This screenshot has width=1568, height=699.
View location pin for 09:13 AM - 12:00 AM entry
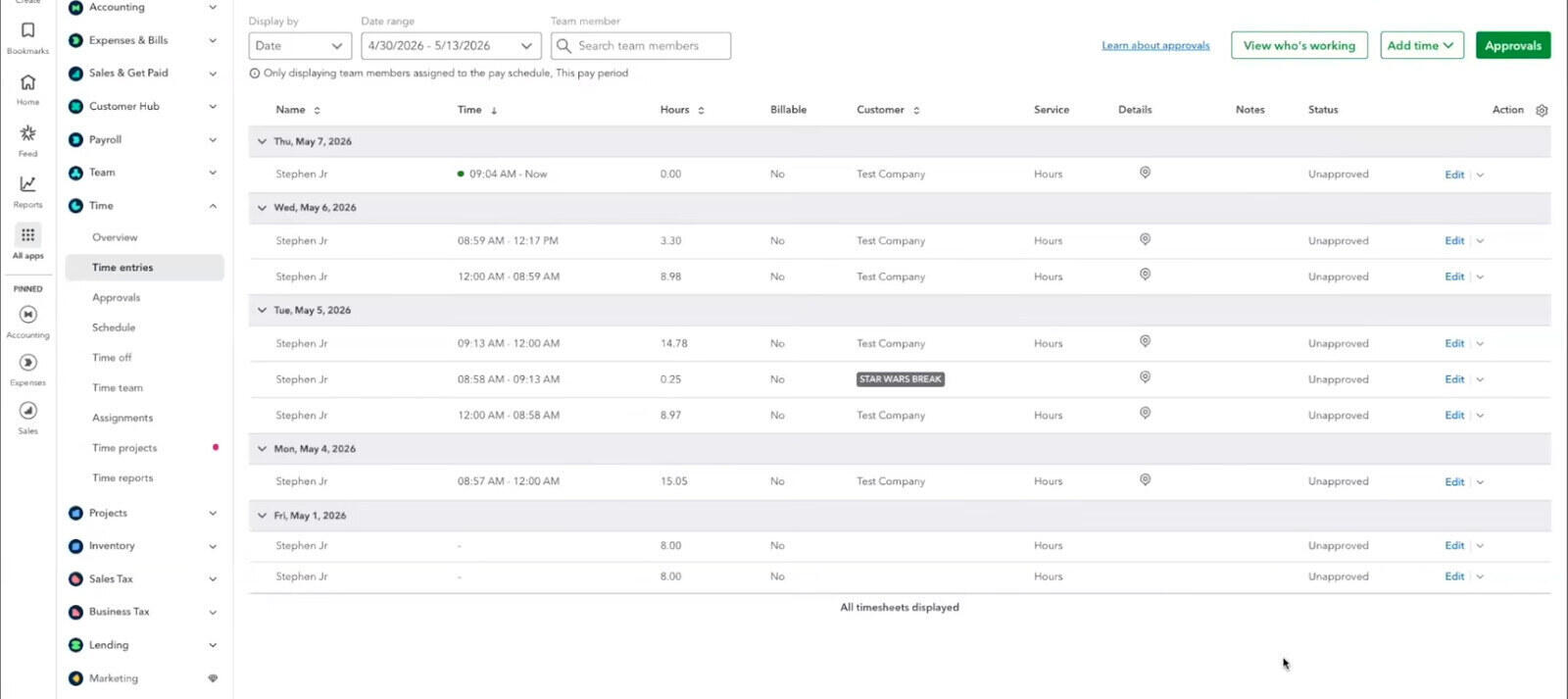coord(1145,341)
